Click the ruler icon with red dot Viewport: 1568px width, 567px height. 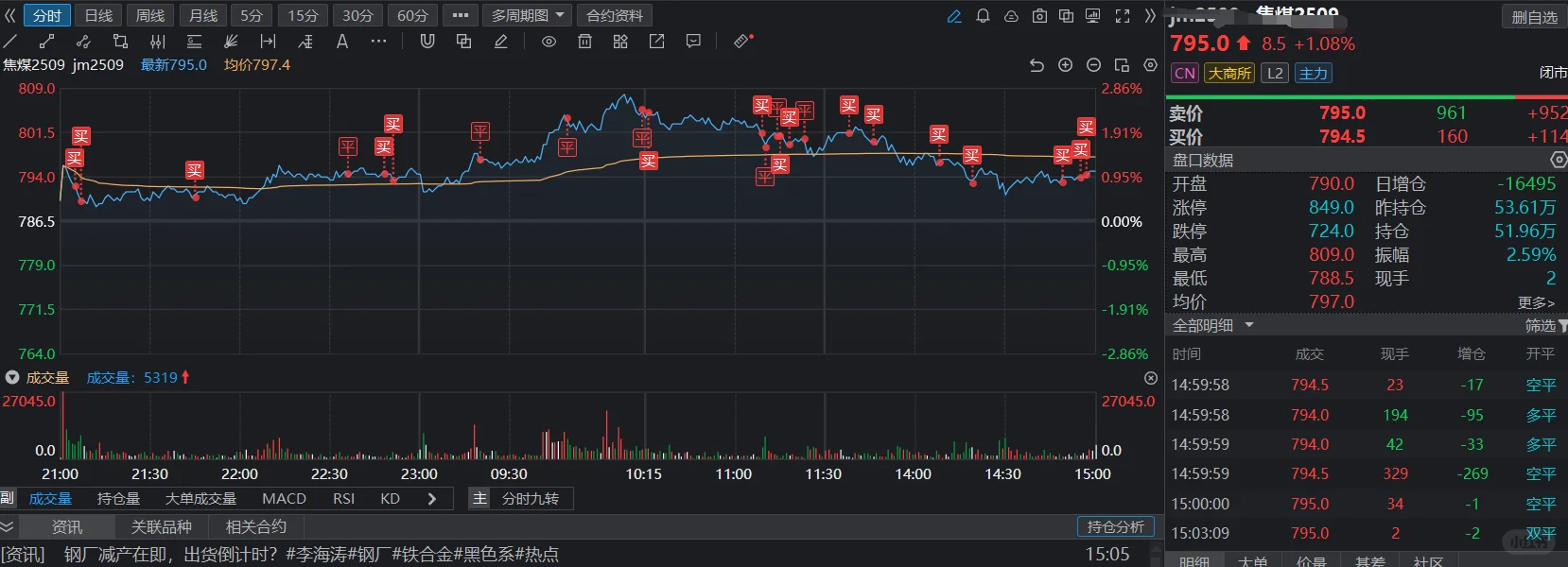click(x=743, y=41)
